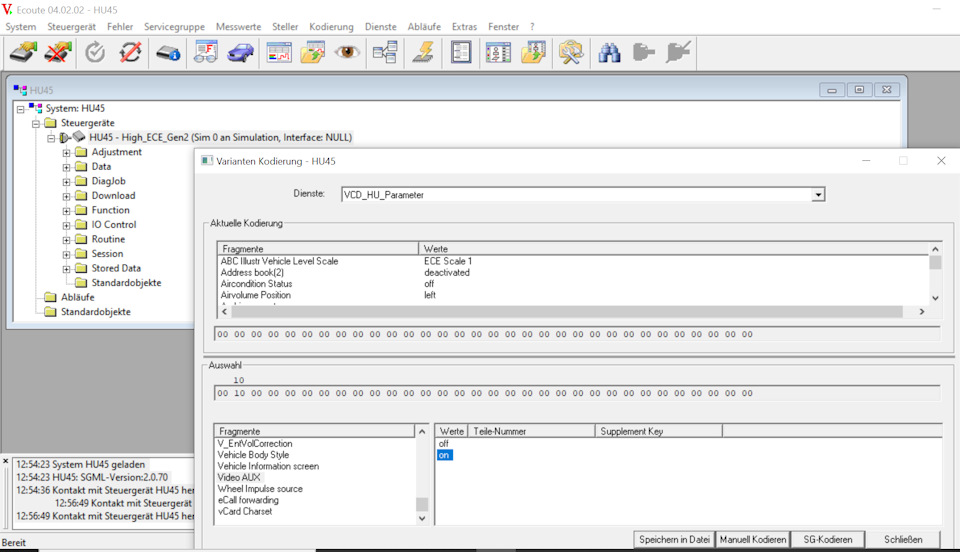The height and width of the screenshot is (552, 960).
Task: Open the Dienste dropdown list
Action: coord(818,195)
